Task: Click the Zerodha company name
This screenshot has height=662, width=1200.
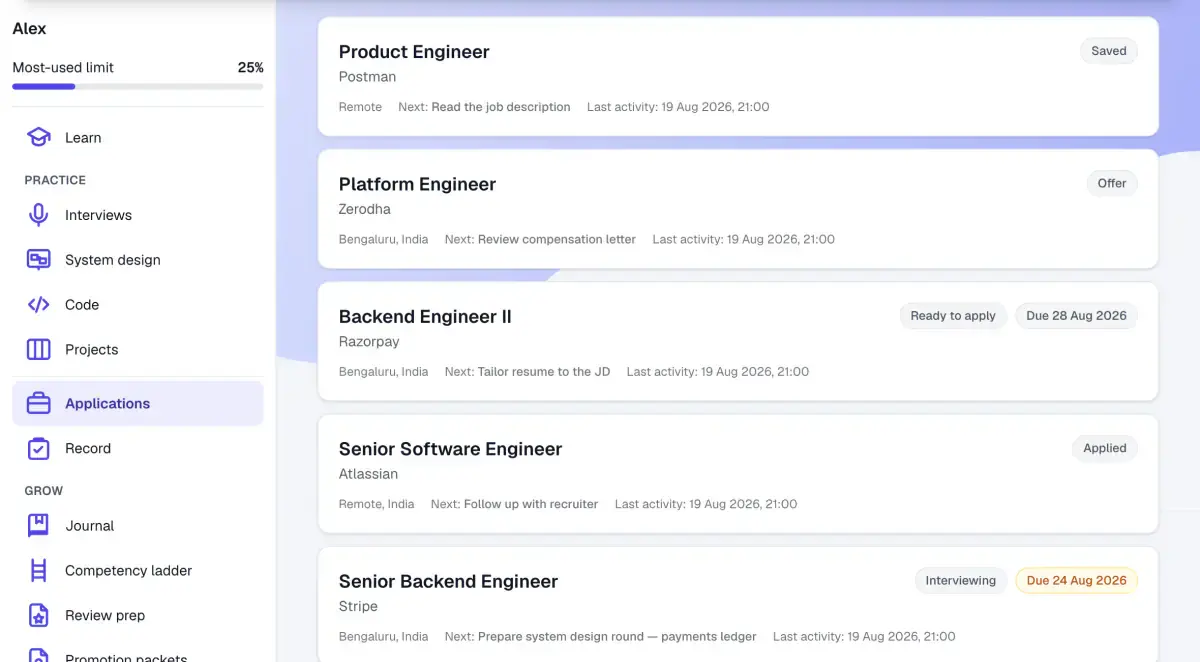Action: (365, 209)
